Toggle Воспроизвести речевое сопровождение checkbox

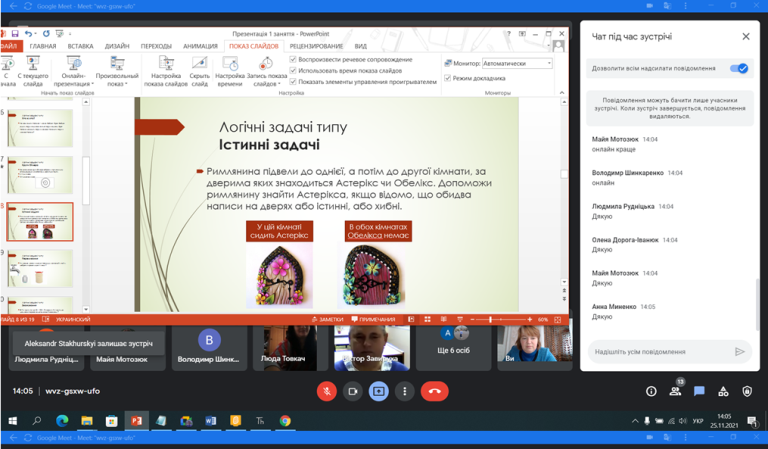click(293, 59)
